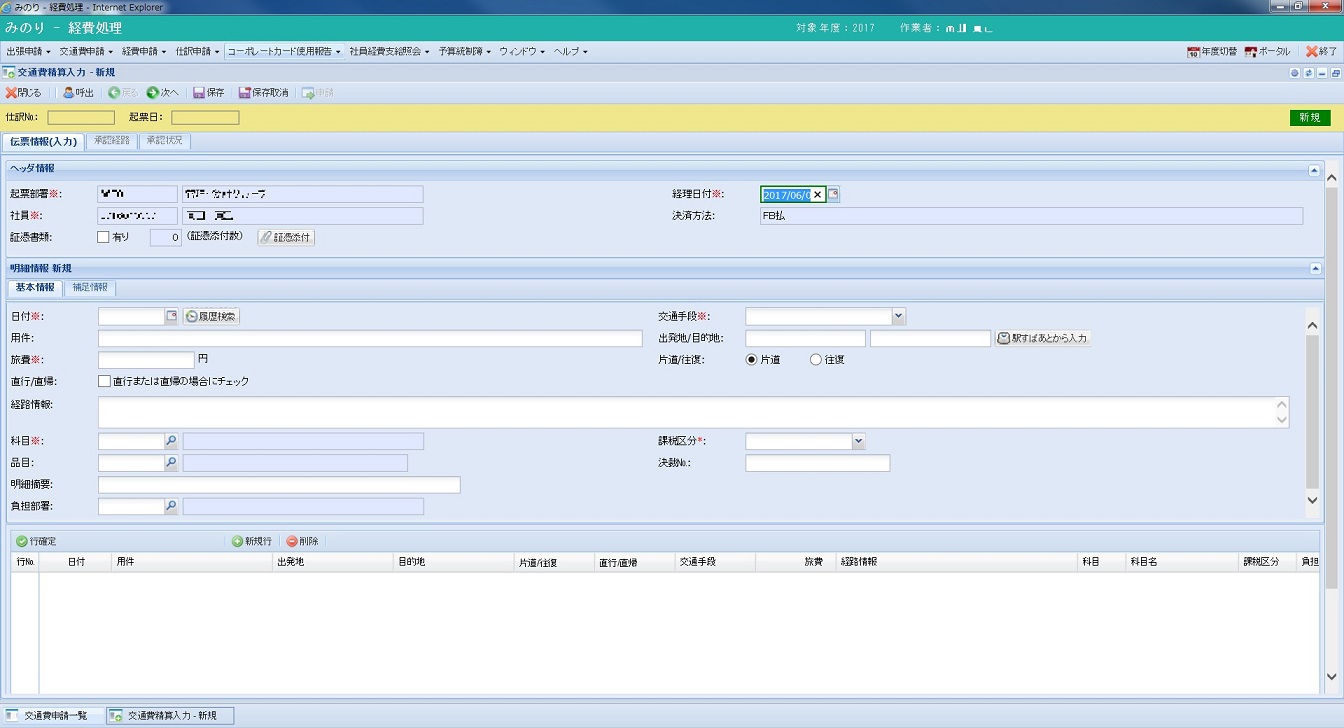1344x728 pixels.
Task: Check 直行または直帰の場合にチェック checkbox
Action: 104,381
